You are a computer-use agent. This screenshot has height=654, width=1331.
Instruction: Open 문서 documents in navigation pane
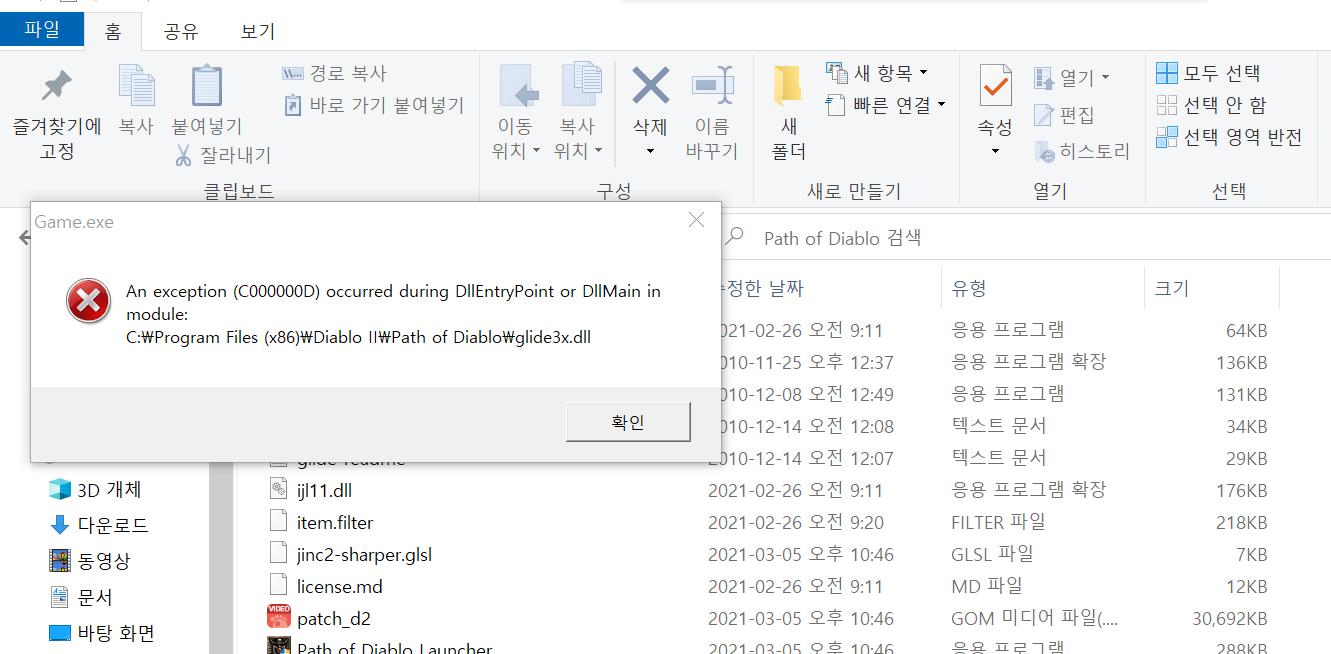(81, 597)
